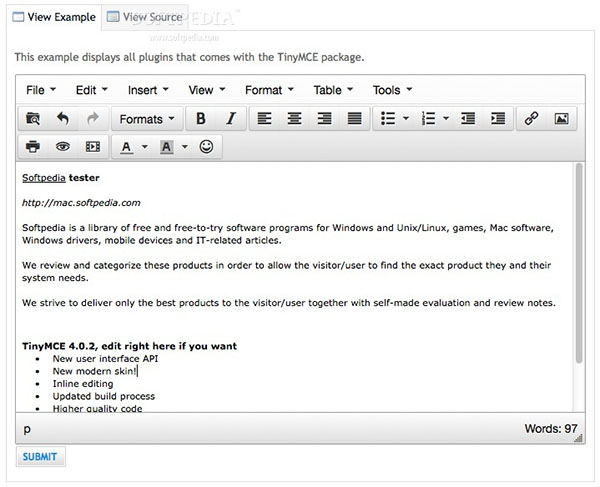
Task: Click the bold word 'tester'
Action: pyautogui.click(x=84, y=178)
